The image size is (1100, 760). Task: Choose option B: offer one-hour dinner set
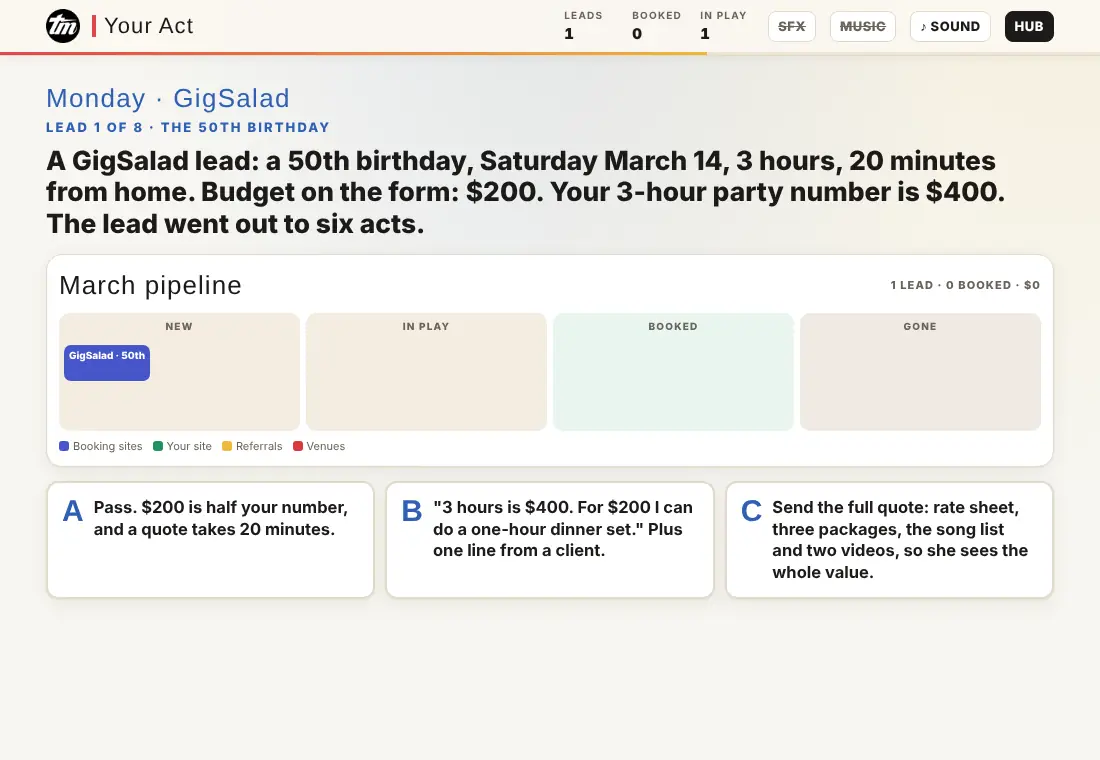pos(550,540)
